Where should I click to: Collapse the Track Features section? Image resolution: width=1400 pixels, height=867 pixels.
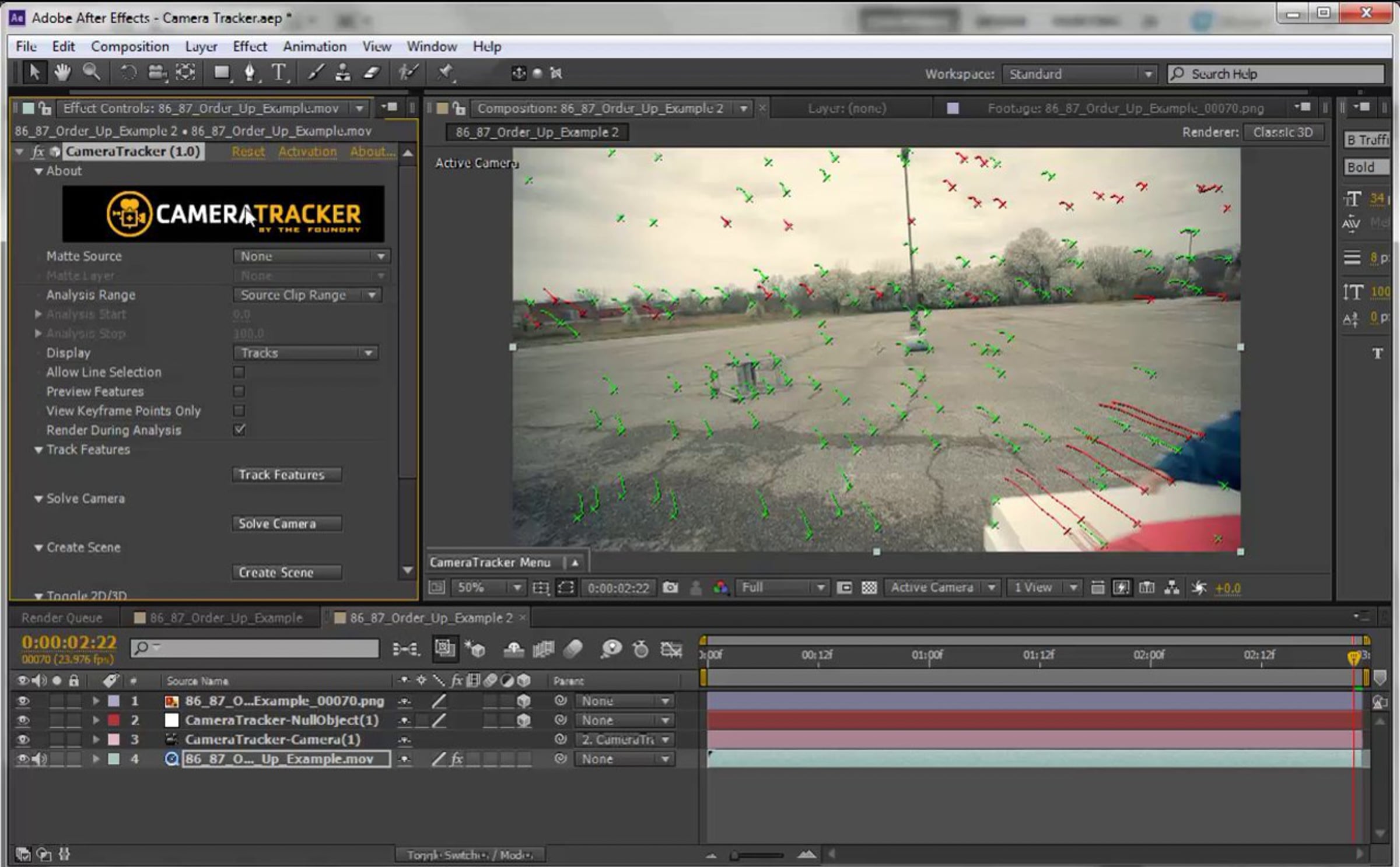click(x=38, y=450)
